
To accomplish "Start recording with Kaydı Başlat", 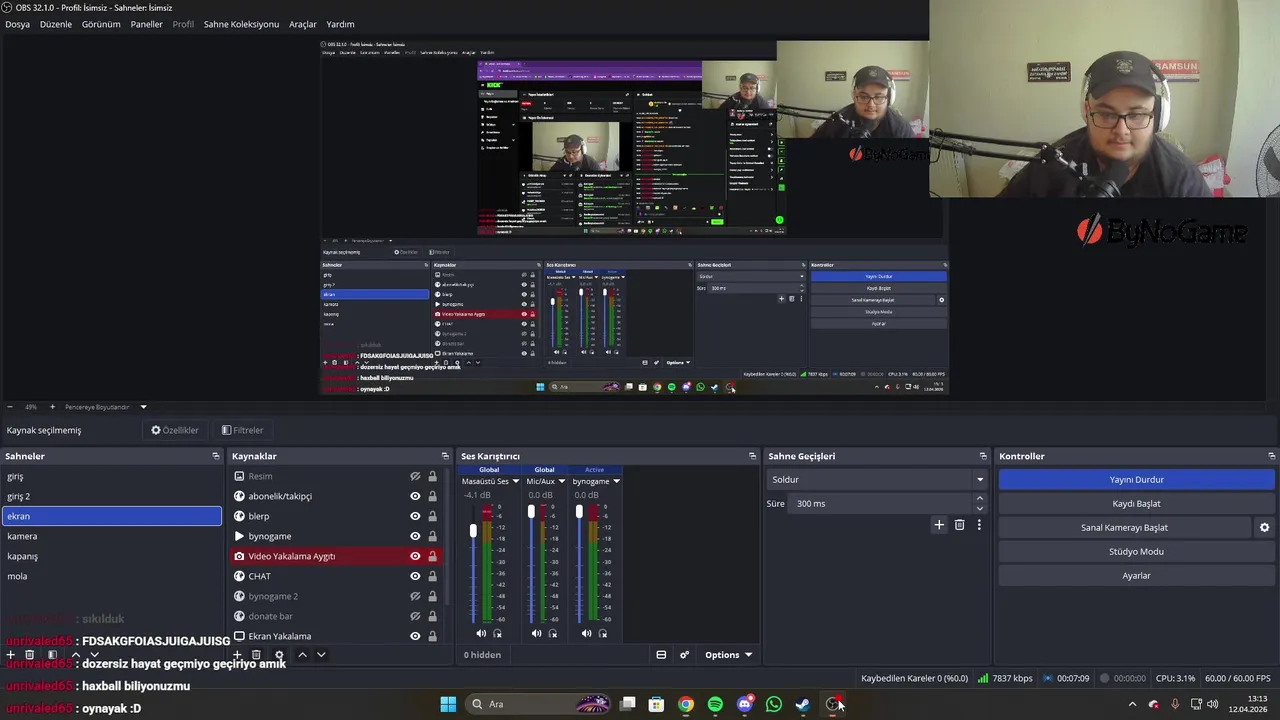I will click(1136, 503).
